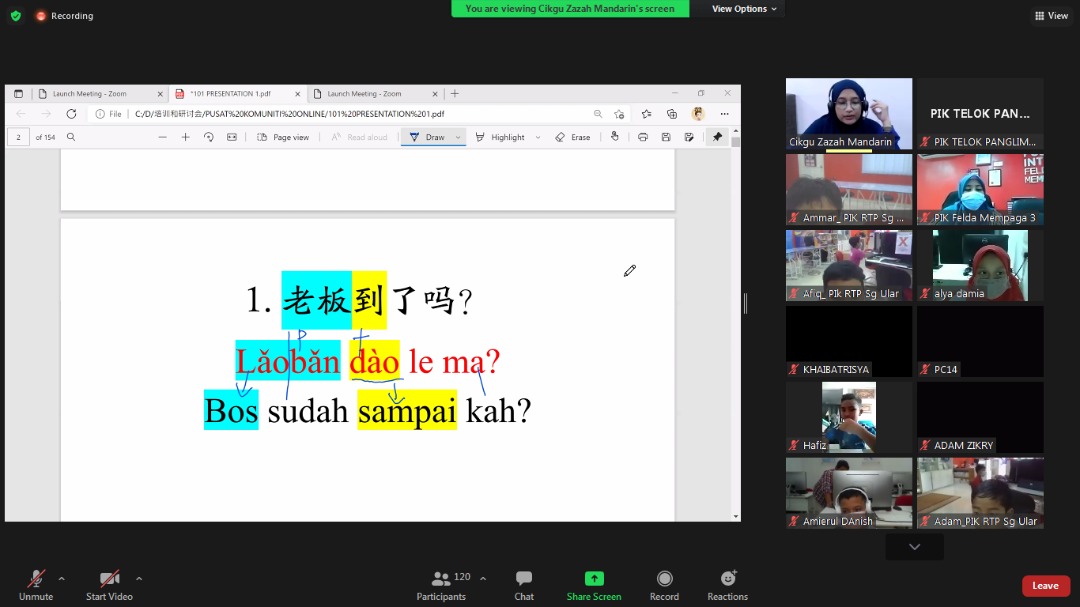Close the 101 PRESENTATION 1.pdf tab
The width and height of the screenshot is (1080, 607).
click(298, 94)
